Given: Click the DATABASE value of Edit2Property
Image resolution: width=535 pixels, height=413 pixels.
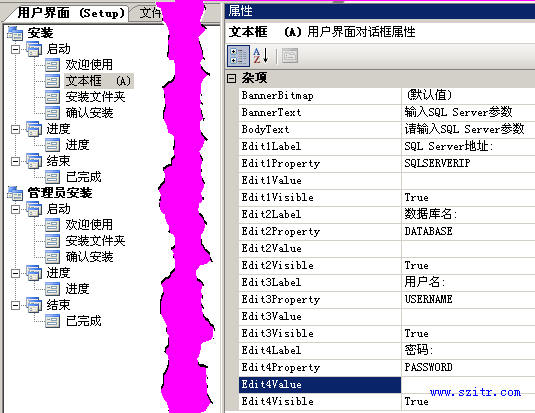Looking at the screenshot, I should pos(429,231).
